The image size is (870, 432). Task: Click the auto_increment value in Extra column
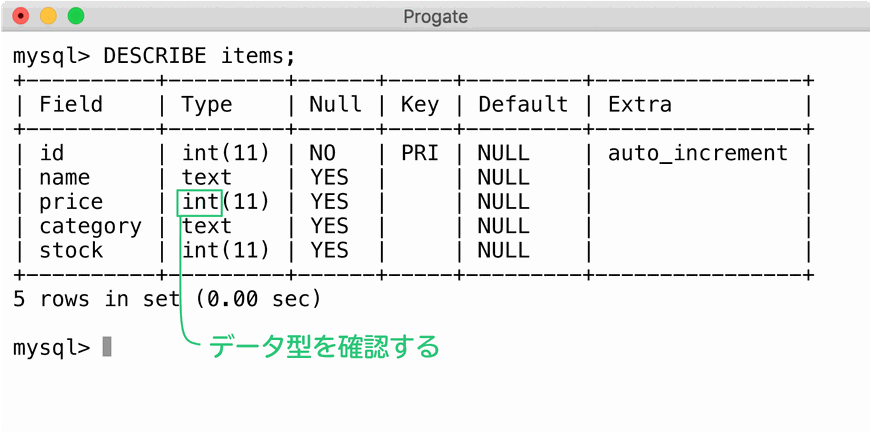click(698, 153)
